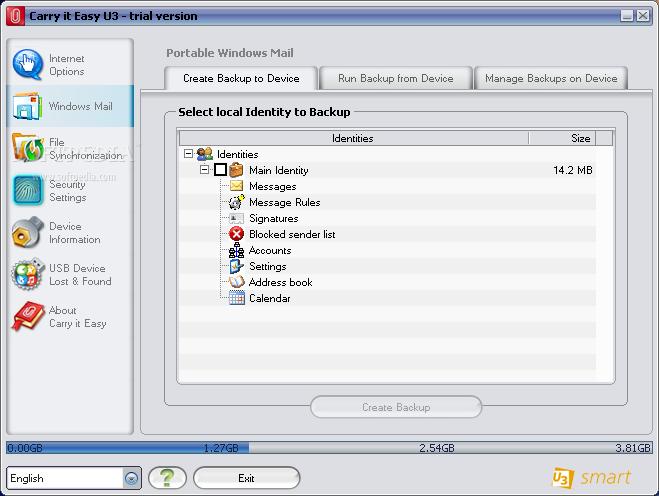The height and width of the screenshot is (496, 659).
Task: Click the 14.2 MB size value
Action: (573, 170)
